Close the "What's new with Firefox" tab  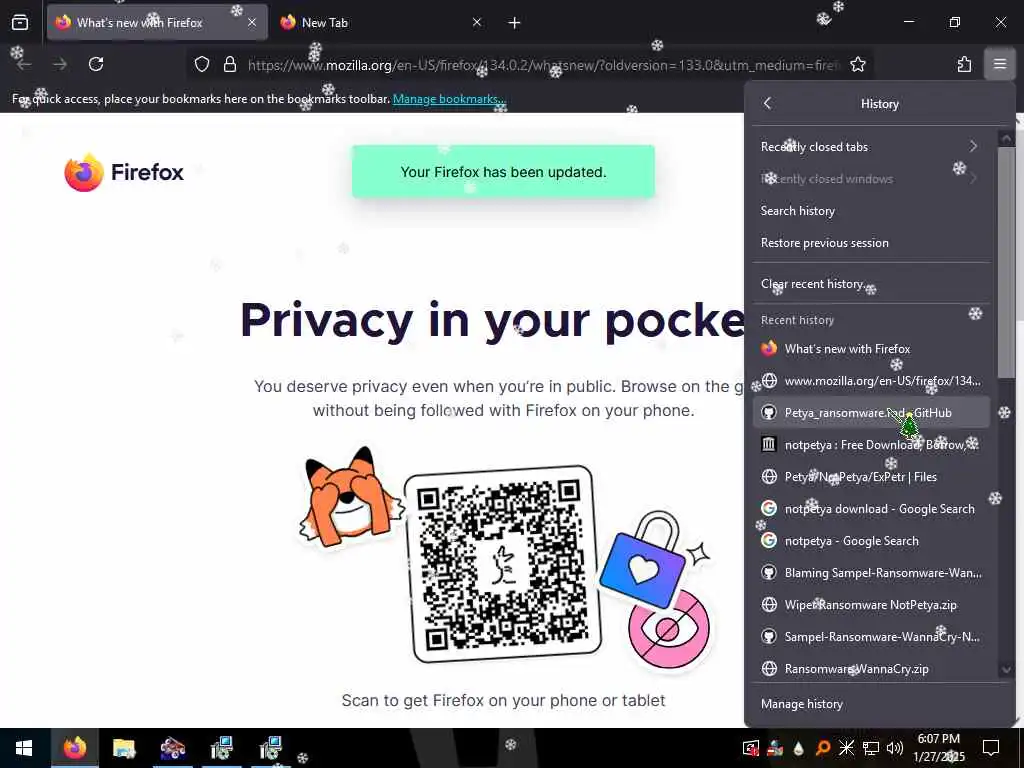[252, 23]
